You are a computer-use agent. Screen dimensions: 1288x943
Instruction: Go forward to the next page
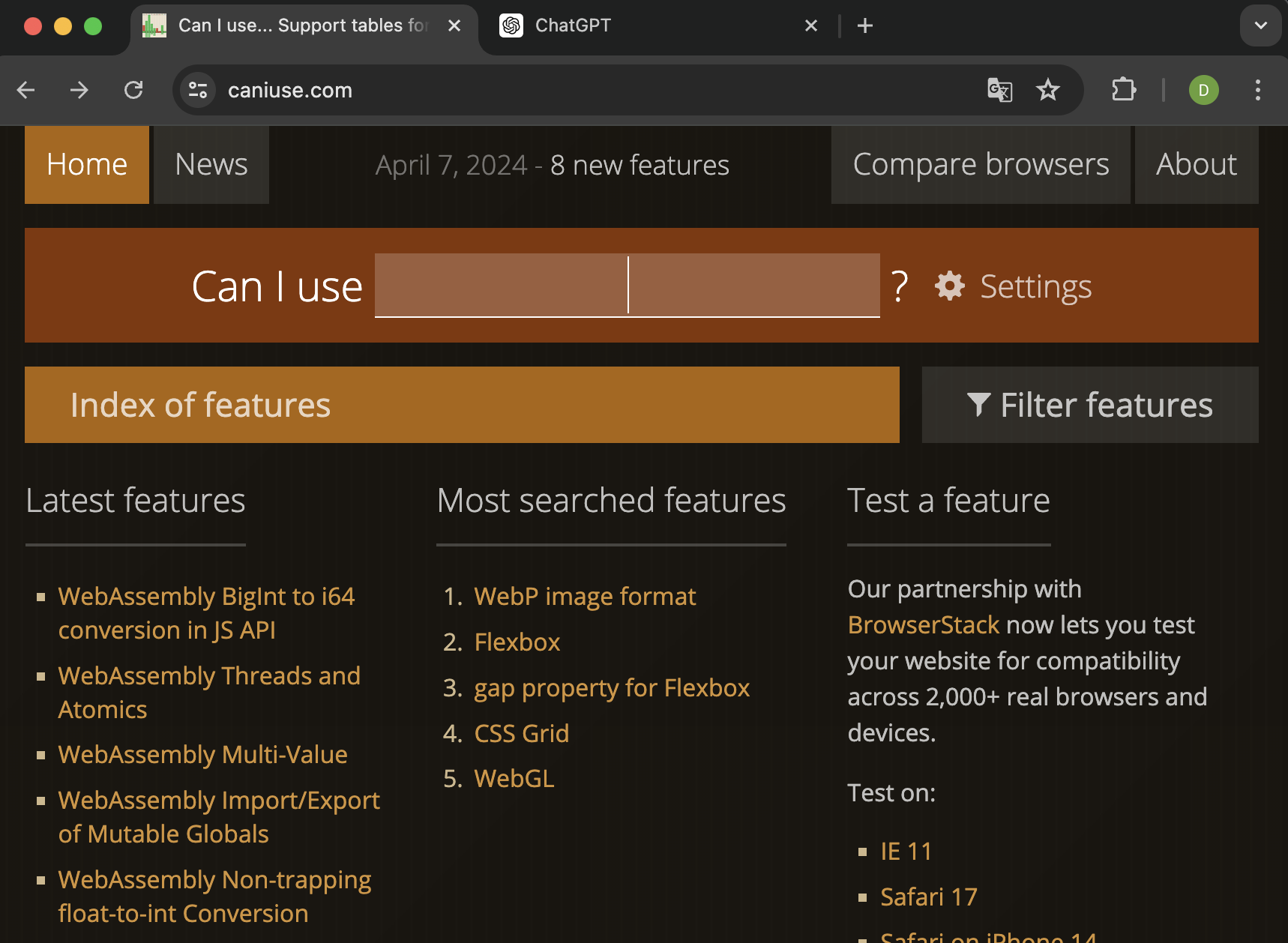79,91
